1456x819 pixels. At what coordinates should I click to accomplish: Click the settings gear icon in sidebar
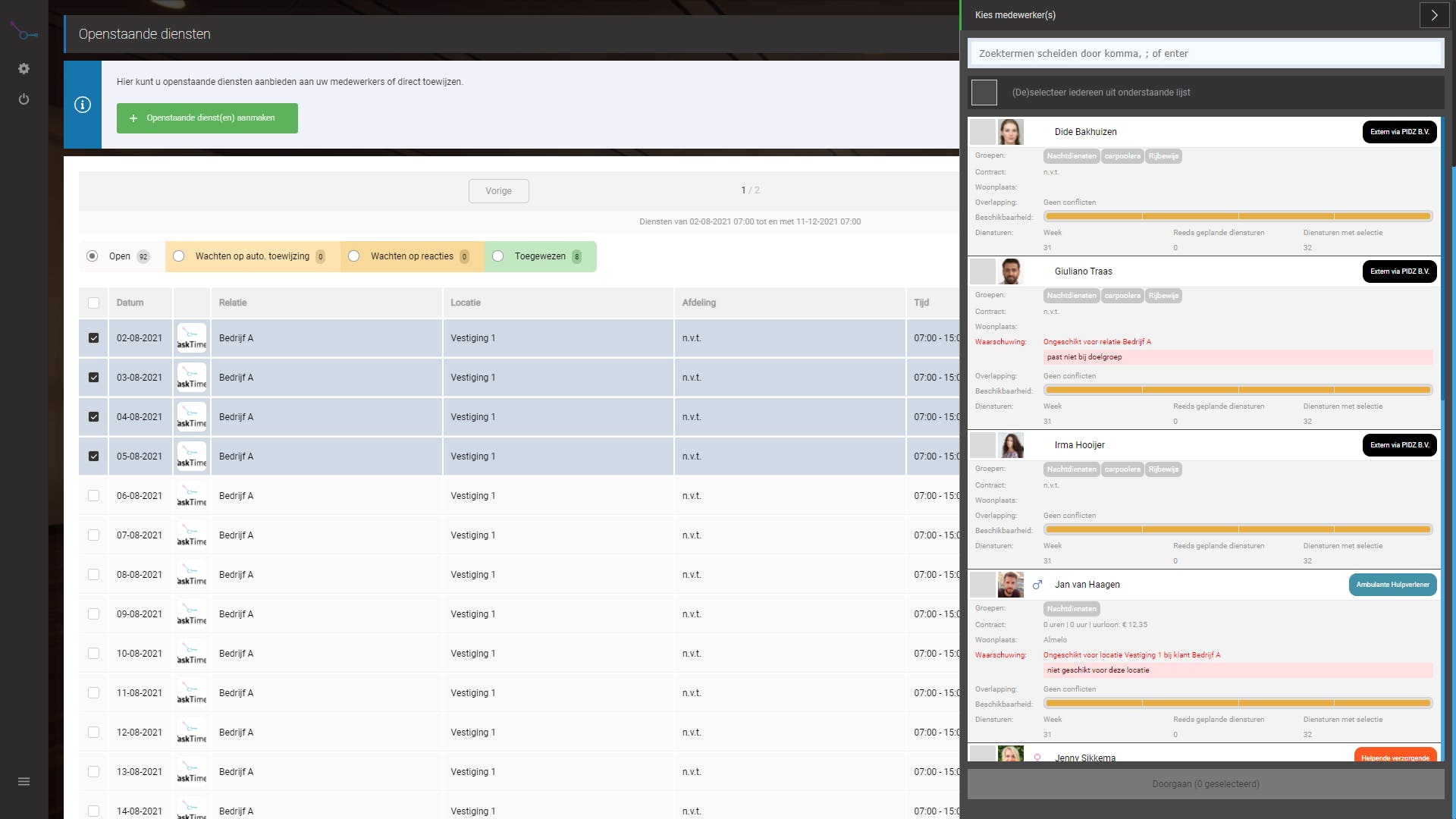pyautogui.click(x=24, y=69)
